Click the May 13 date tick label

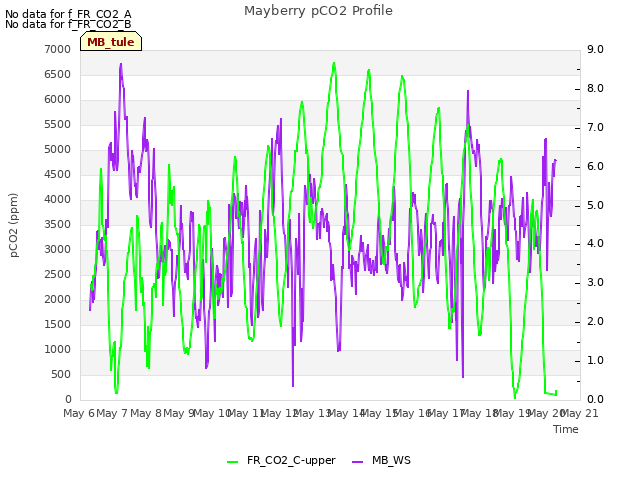pyautogui.click(x=312, y=413)
